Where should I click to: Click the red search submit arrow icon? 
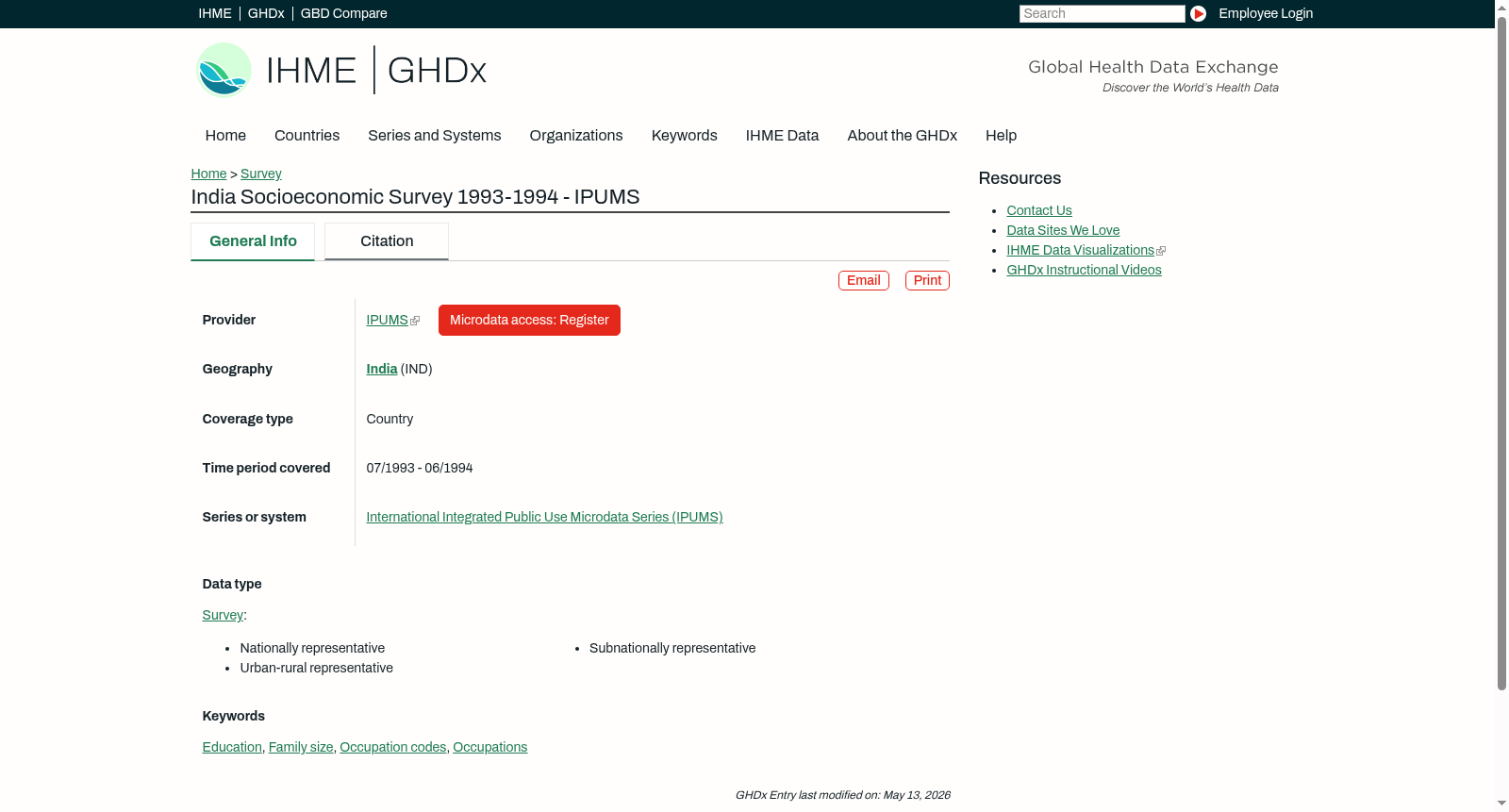pyautogui.click(x=1198, y=13)
